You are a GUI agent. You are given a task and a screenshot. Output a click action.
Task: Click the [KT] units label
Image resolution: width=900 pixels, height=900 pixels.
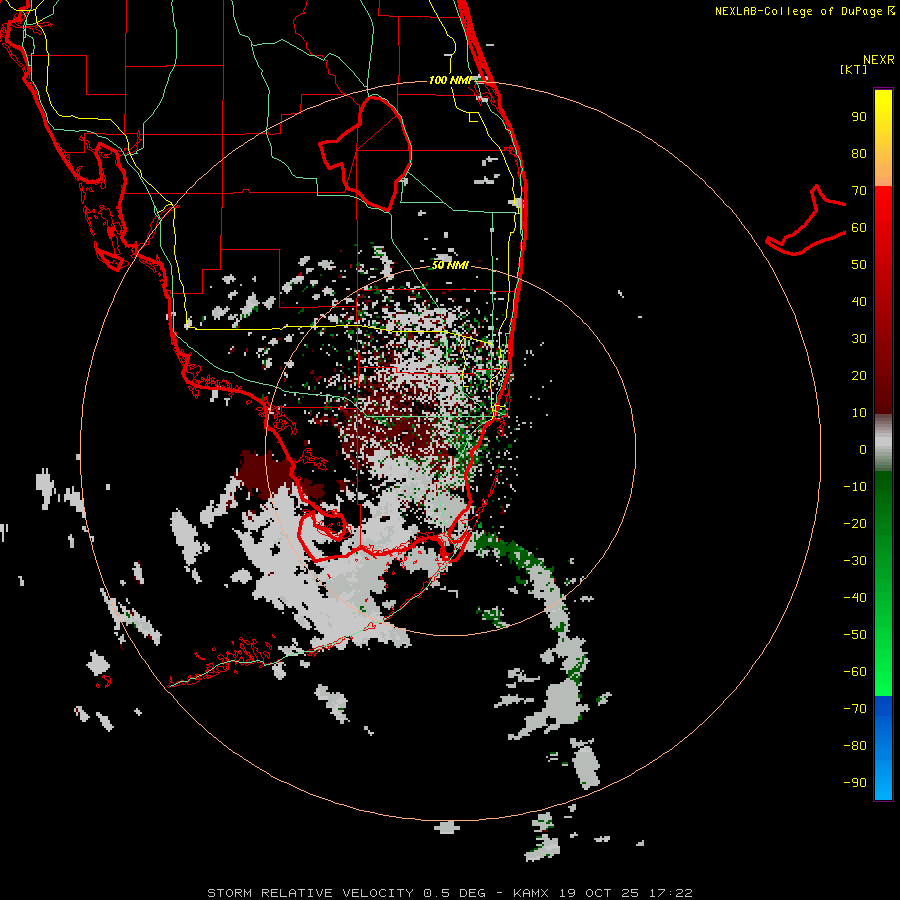click(854, 69)
